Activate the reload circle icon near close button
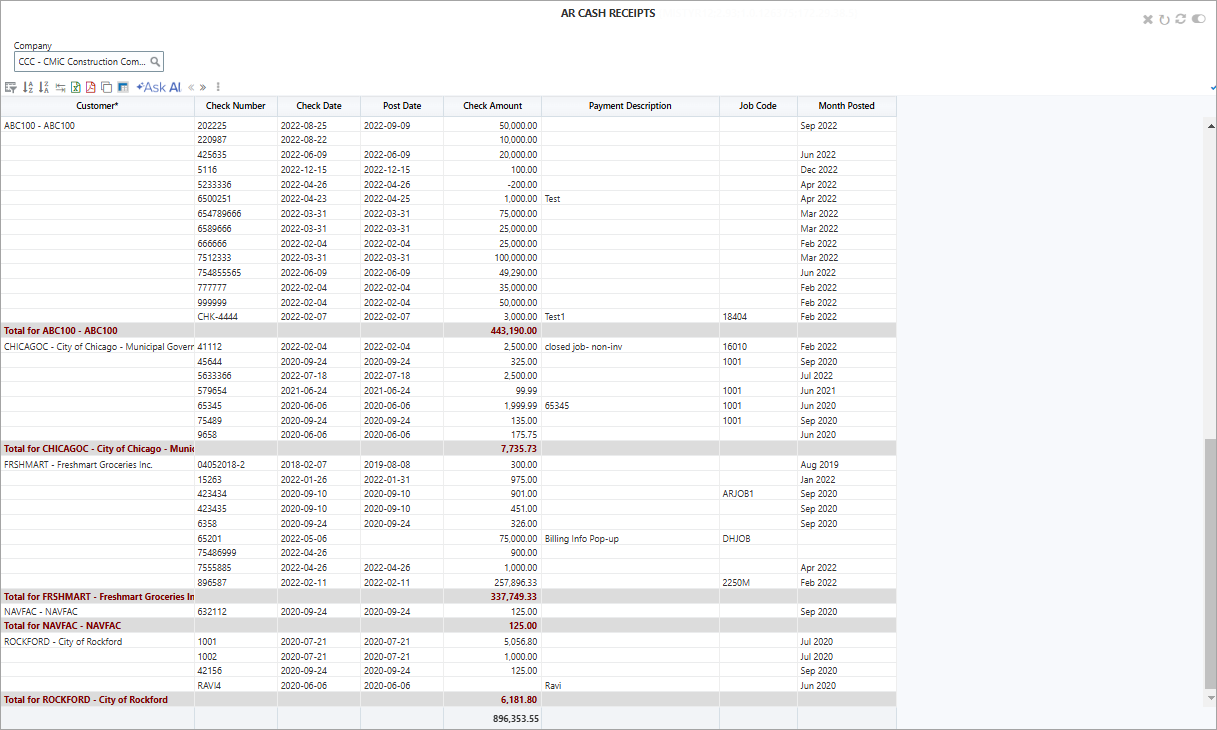The width and height of the screenshot is (1217, 730). [x=1163, y=19]
